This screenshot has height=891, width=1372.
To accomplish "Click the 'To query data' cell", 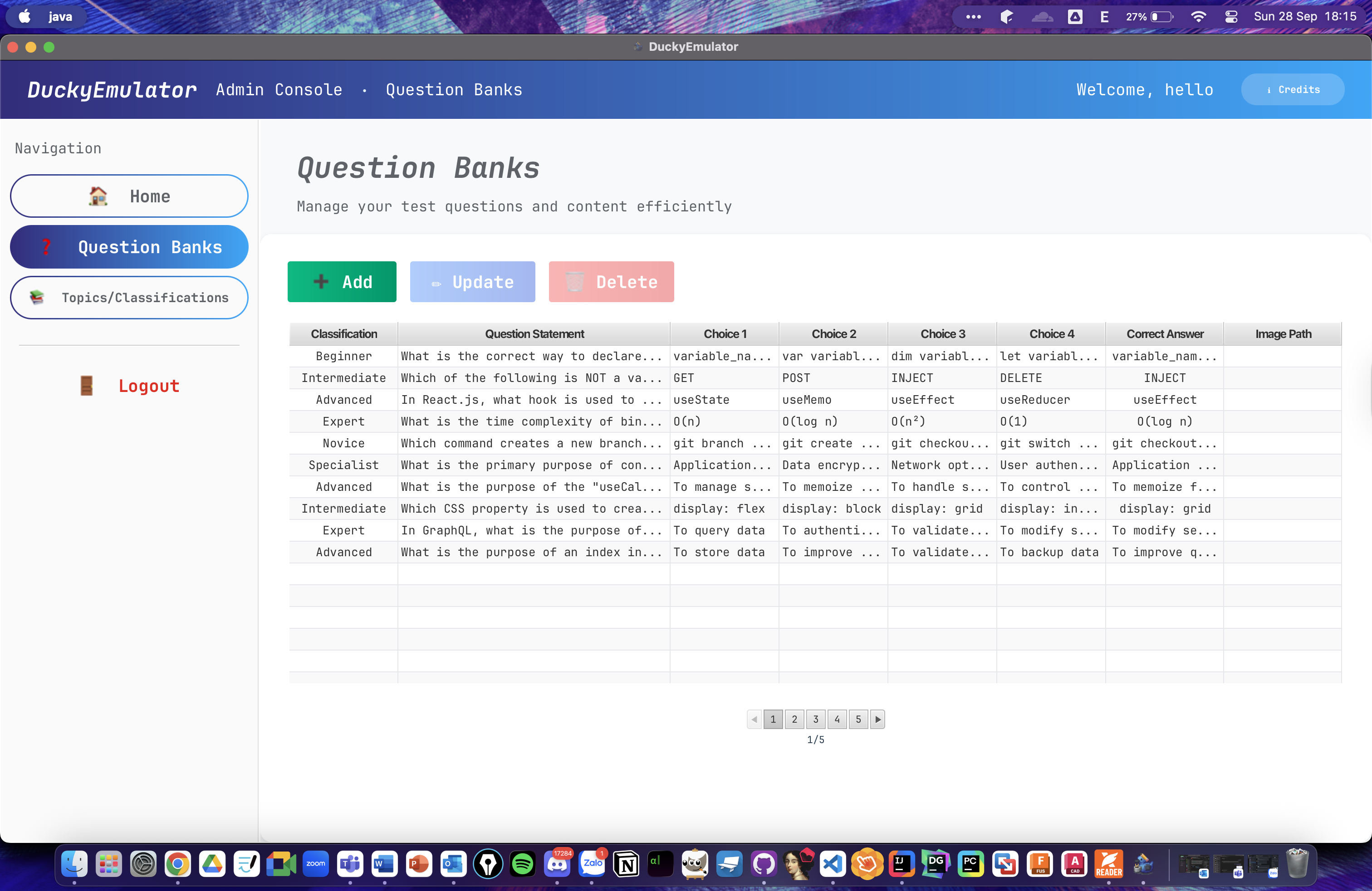I will (725, 530).
